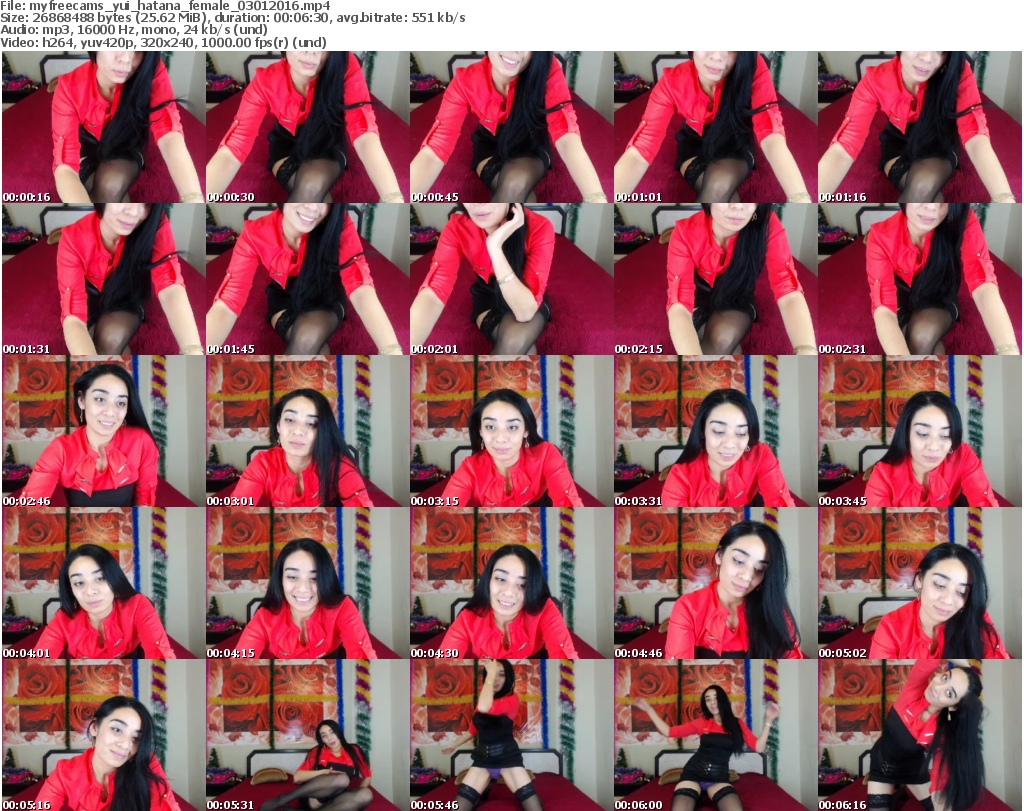
Task: Select the thumbnail stamped 00:05:46
Action: 511,735
